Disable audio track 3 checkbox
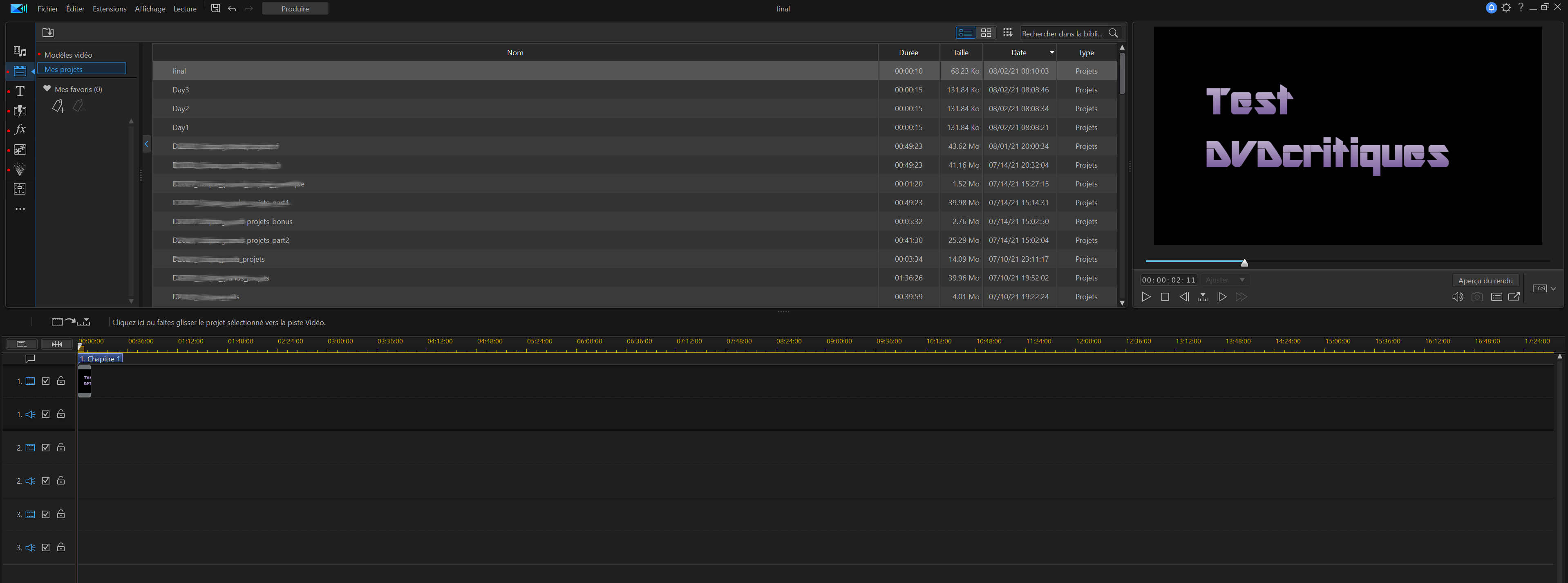Image resolution: width=1568 pixels, height=583 pixels. pyautogui.click(x=46, y=548)
